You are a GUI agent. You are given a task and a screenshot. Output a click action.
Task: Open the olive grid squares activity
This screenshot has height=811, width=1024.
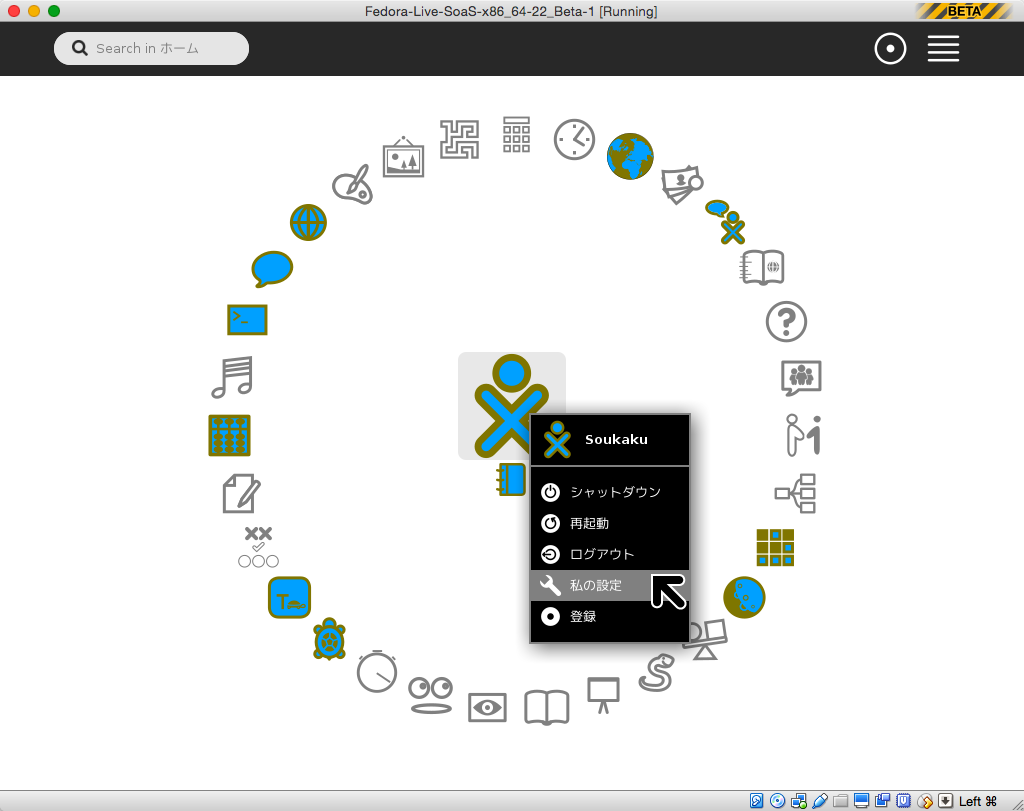(775, 547)
